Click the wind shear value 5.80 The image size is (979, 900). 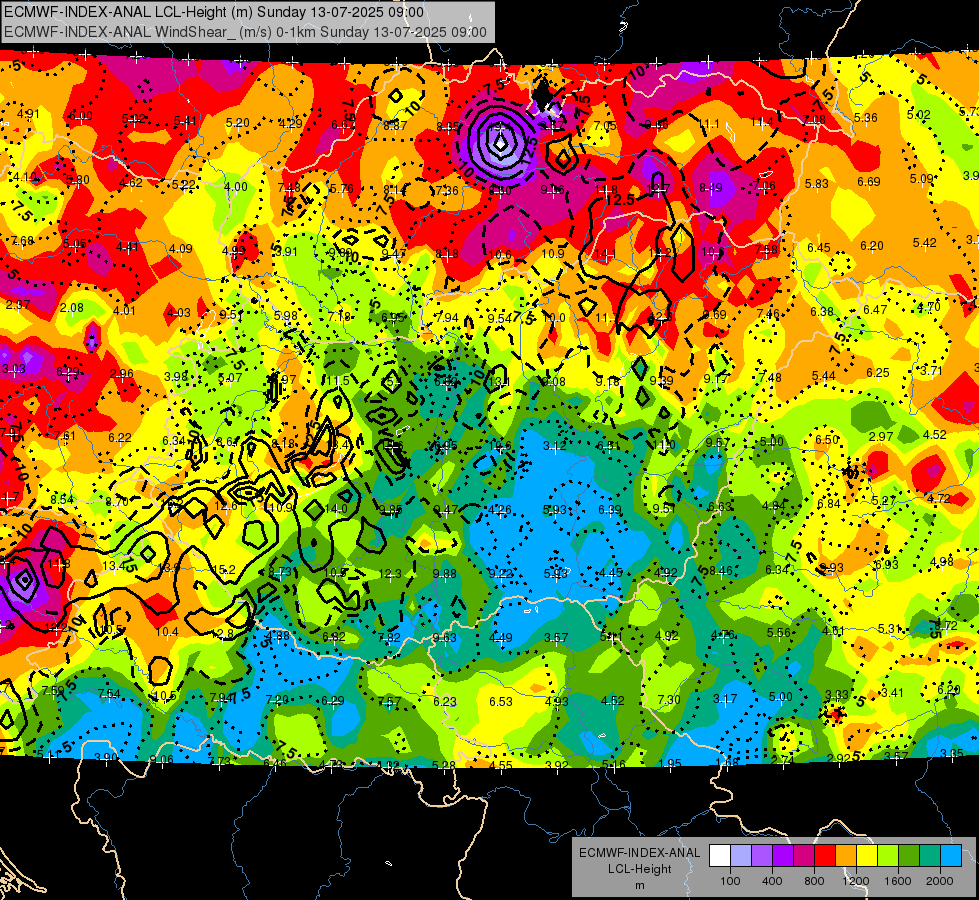tap(78, 180)
